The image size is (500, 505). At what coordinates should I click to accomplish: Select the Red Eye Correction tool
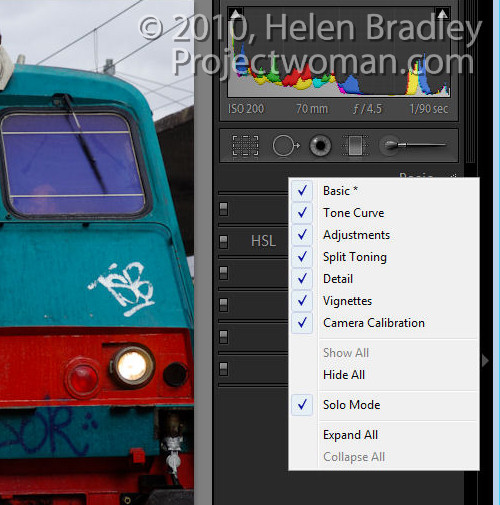coord(320,145)
